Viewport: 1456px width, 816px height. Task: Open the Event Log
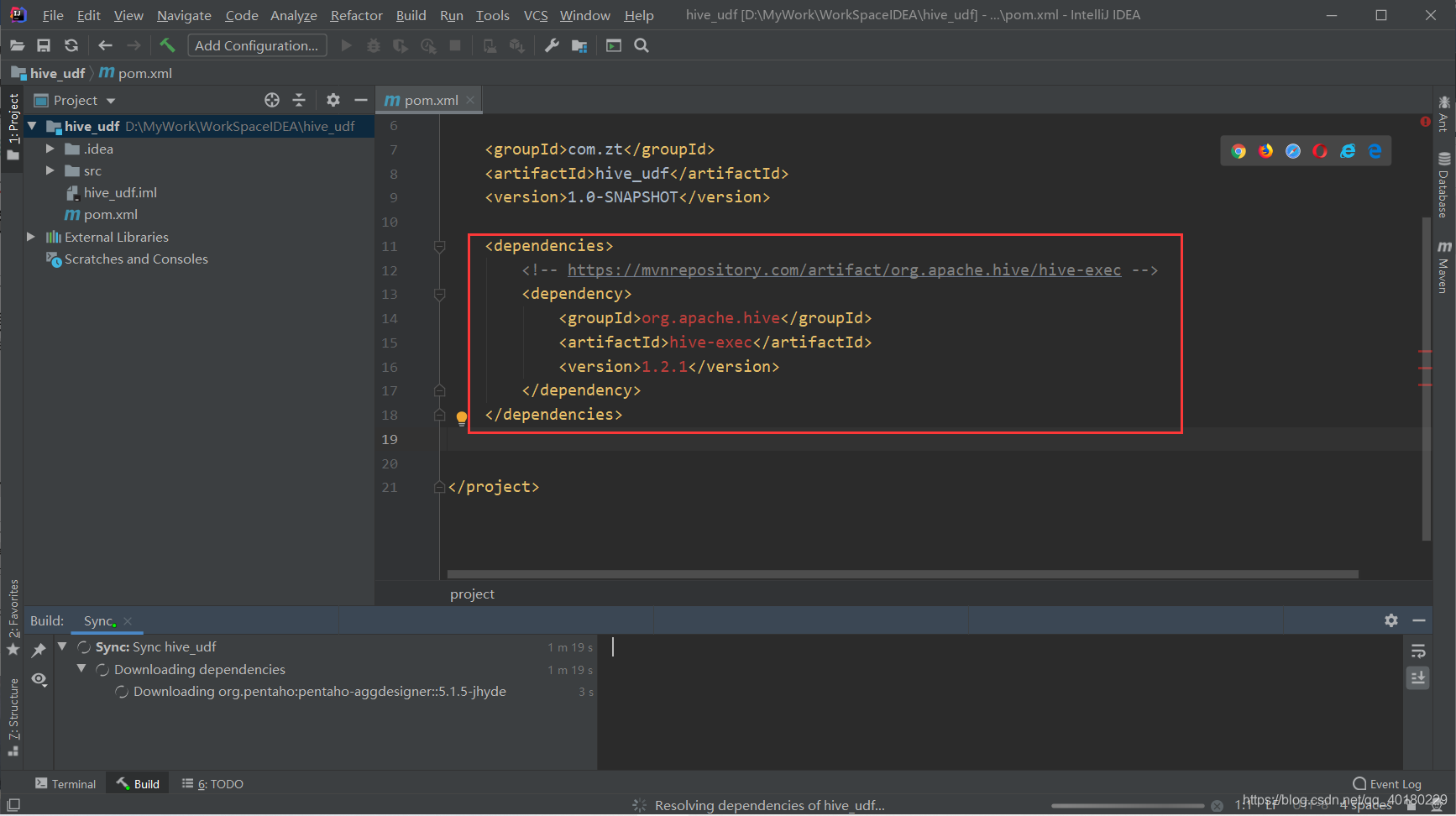click(1387, 783)
